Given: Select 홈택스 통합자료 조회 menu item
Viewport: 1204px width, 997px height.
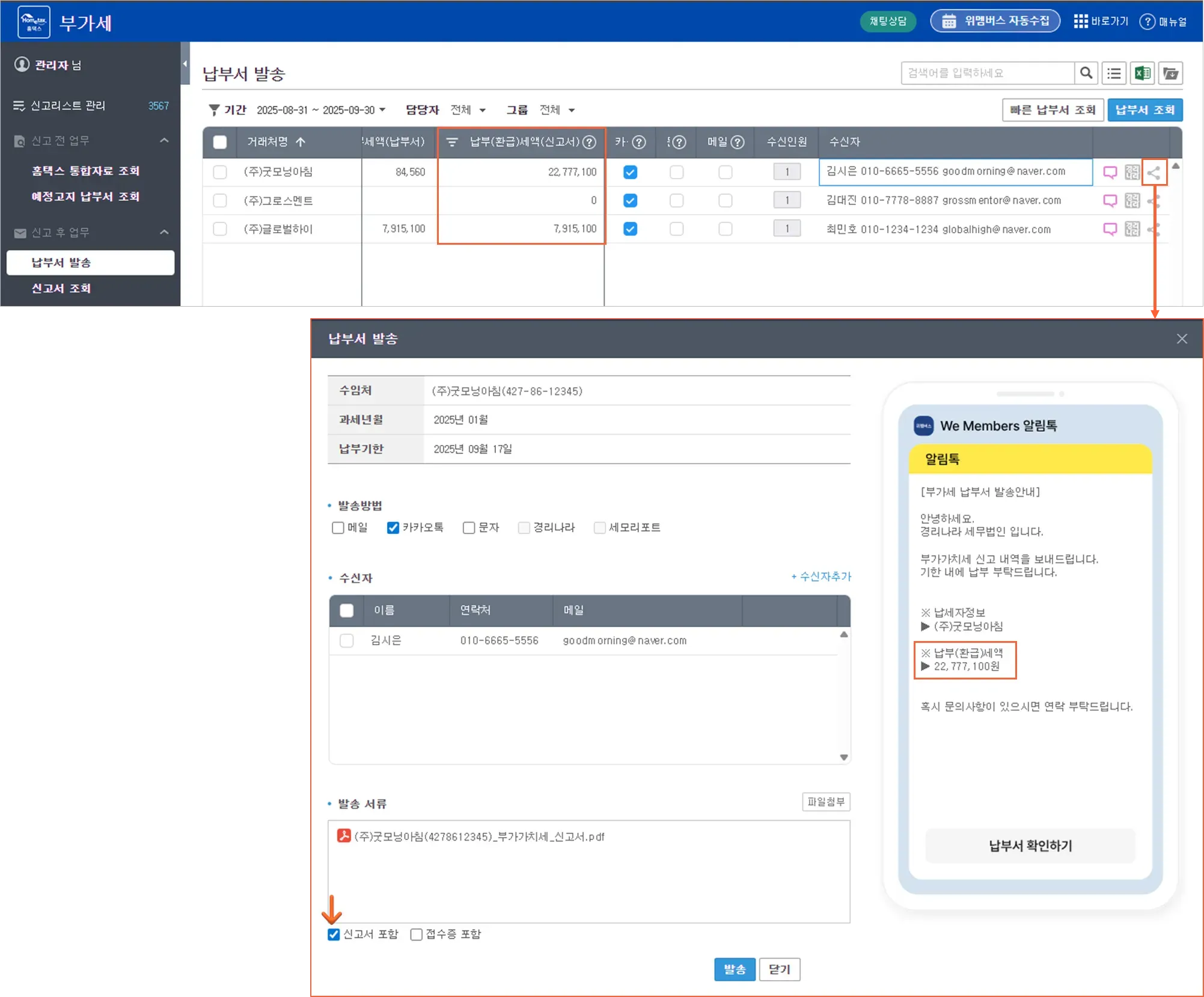Looking at the screenshot, I should pos(85,171).
